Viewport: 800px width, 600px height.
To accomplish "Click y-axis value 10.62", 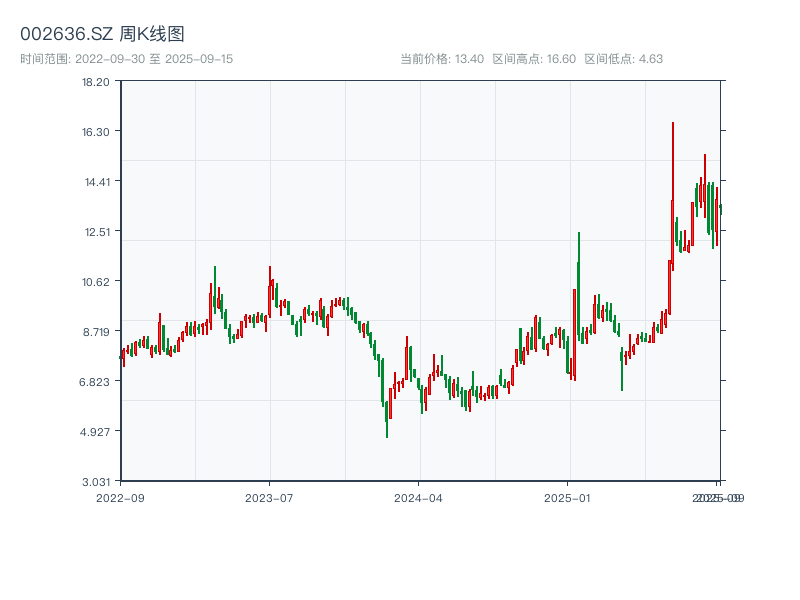I will coord(96,282).
